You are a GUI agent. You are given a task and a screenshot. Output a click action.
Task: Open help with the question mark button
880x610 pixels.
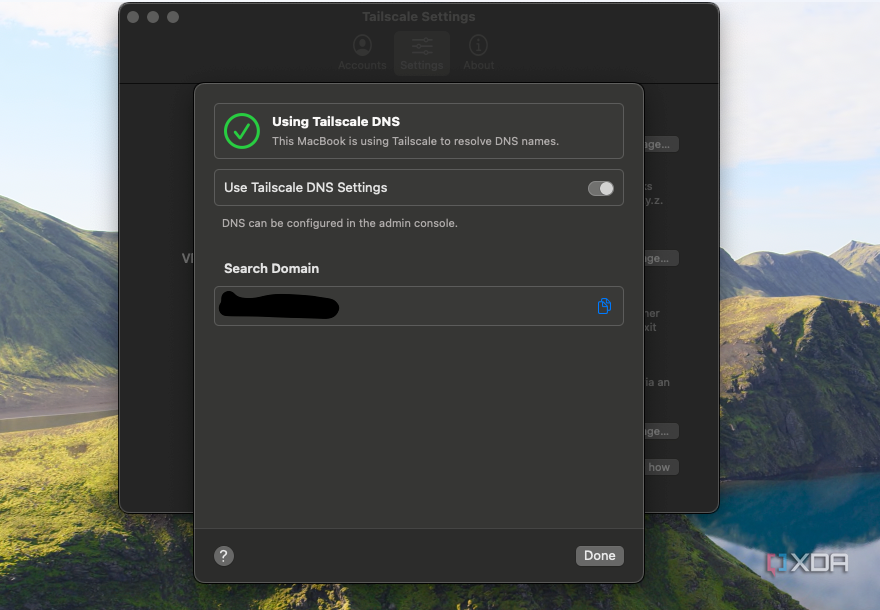pos(224,556)
